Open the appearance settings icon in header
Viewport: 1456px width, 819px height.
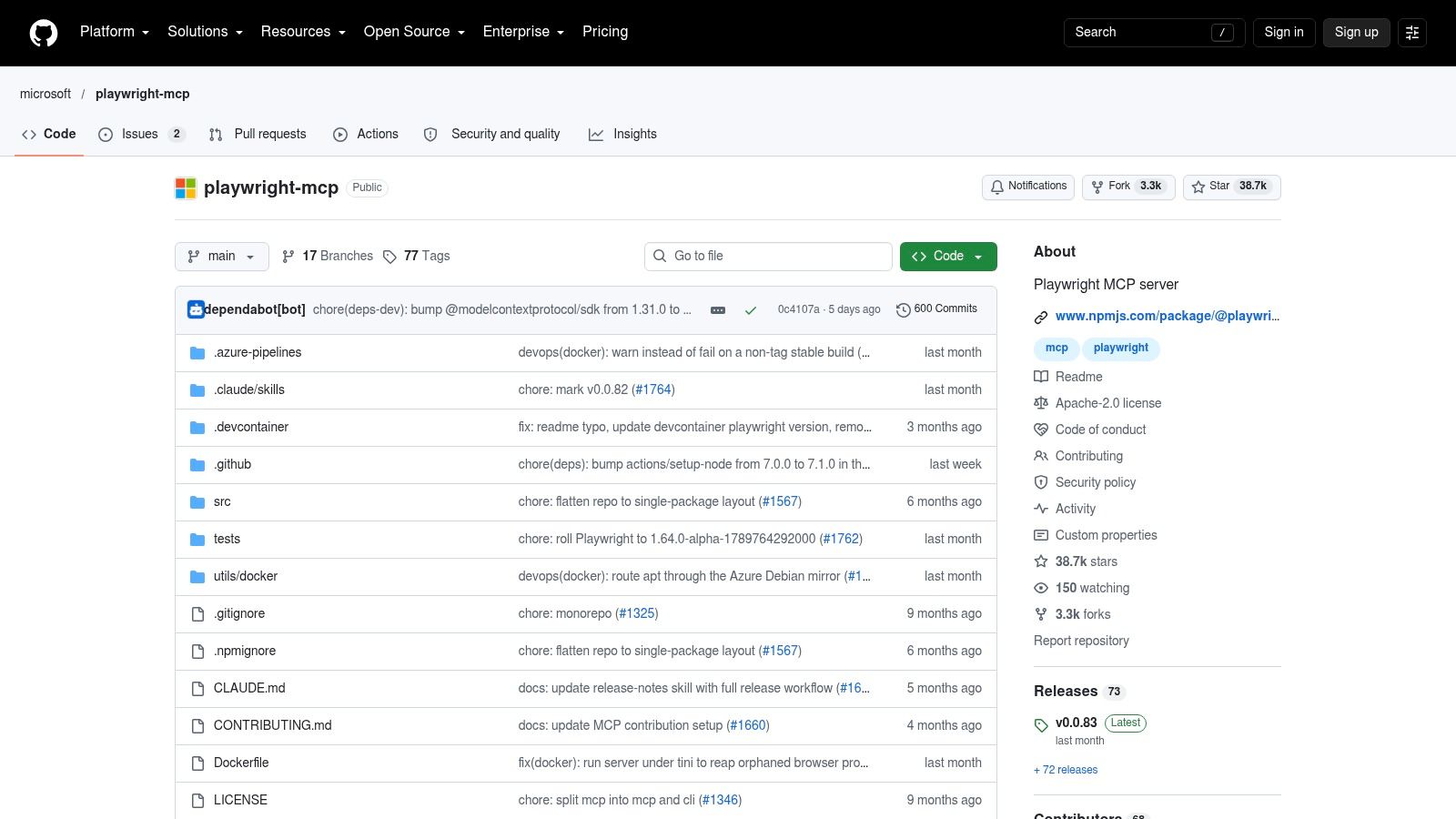point(1412,33)
